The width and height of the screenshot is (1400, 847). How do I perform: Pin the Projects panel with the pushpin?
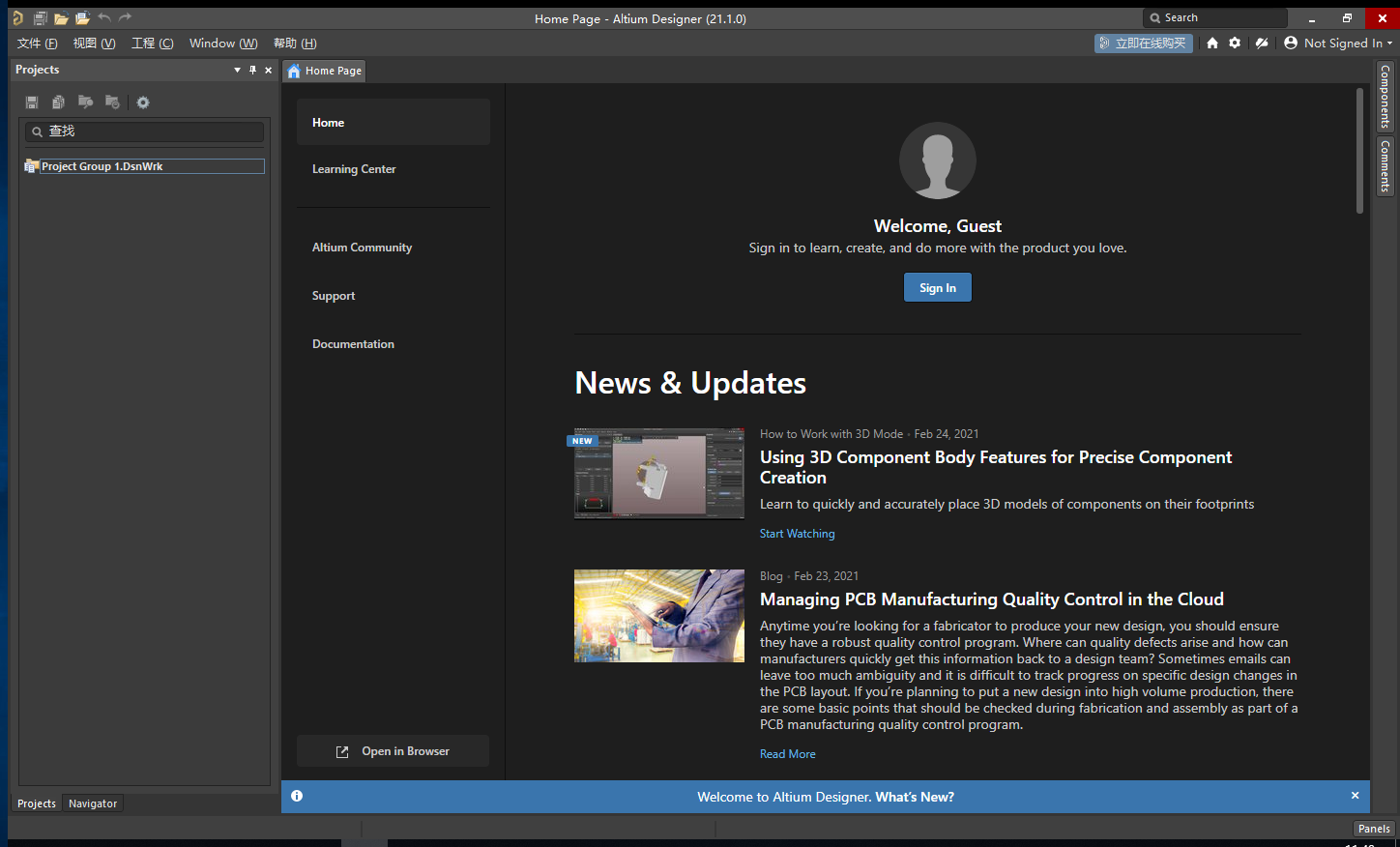[253, 70]
